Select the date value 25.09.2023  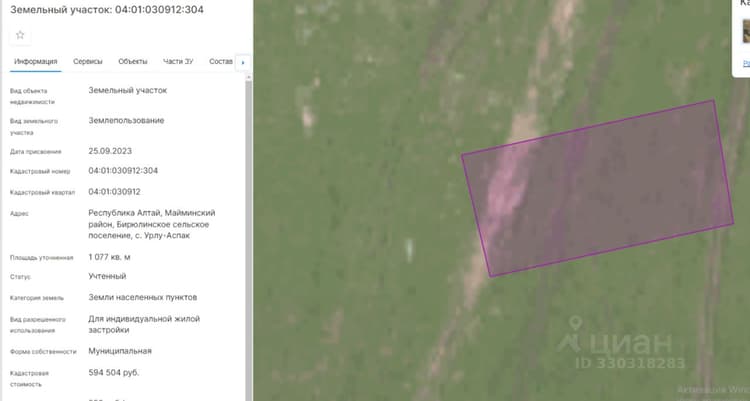point(110,151)
